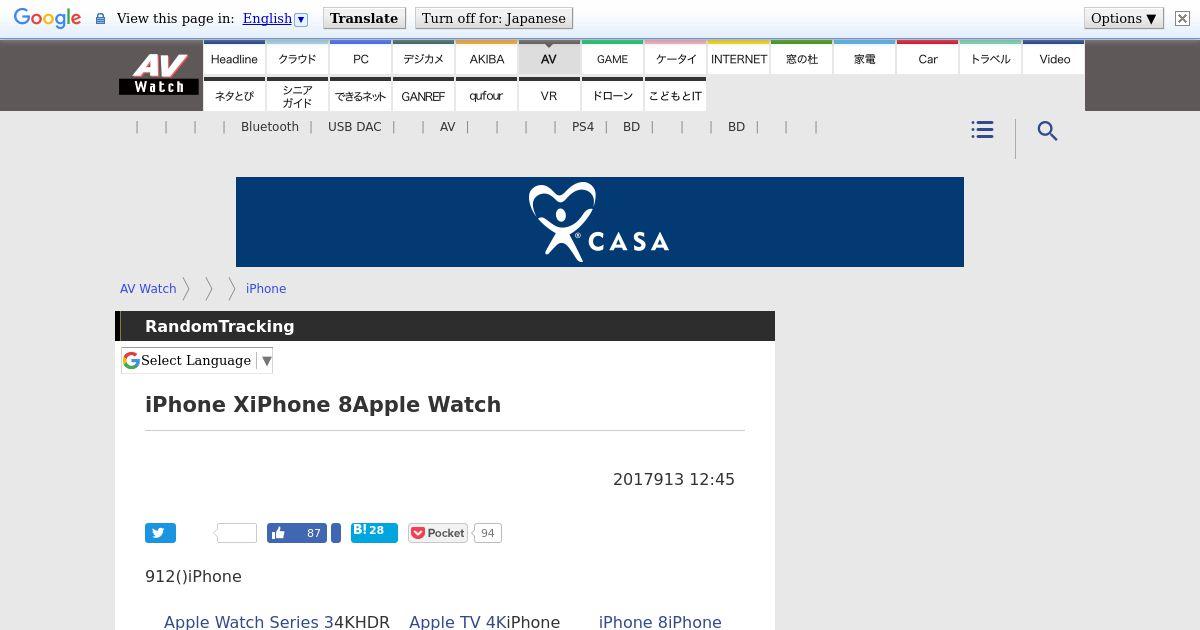The image size is (1200, 630).
Task: Click the Translate button
Action: click(x=364, y=18)
